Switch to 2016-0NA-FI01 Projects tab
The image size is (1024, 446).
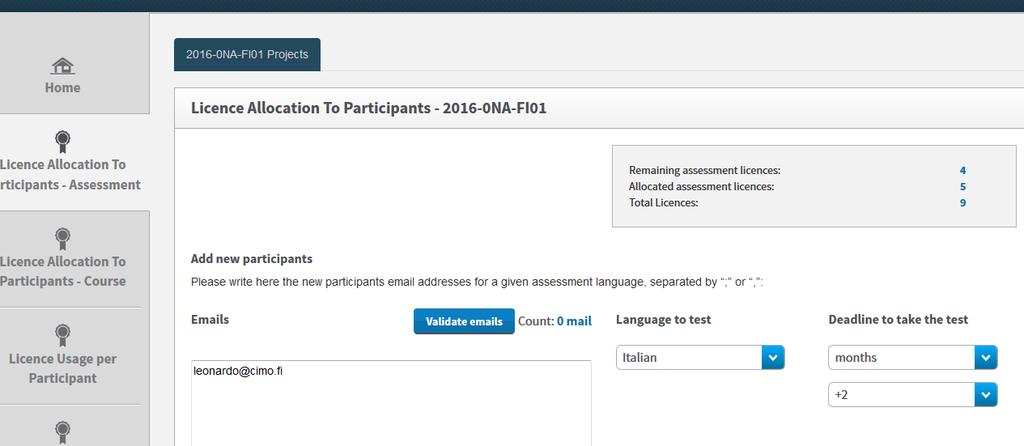[247, 54]
